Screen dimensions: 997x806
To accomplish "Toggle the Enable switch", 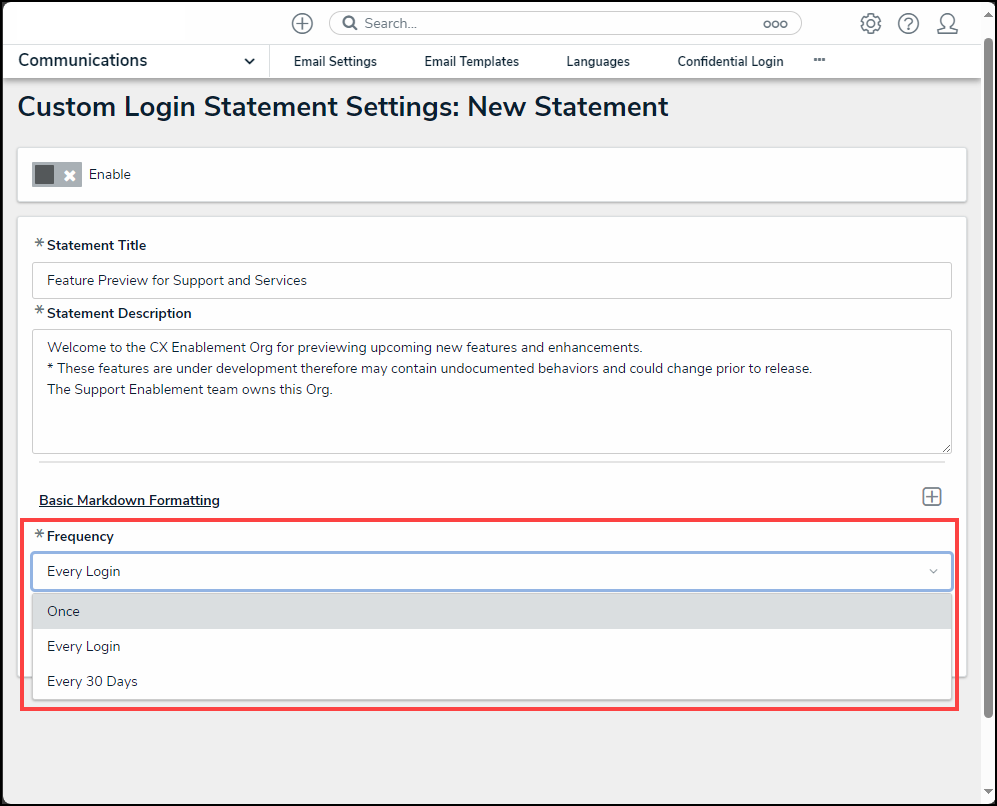I will pos(56,175).
